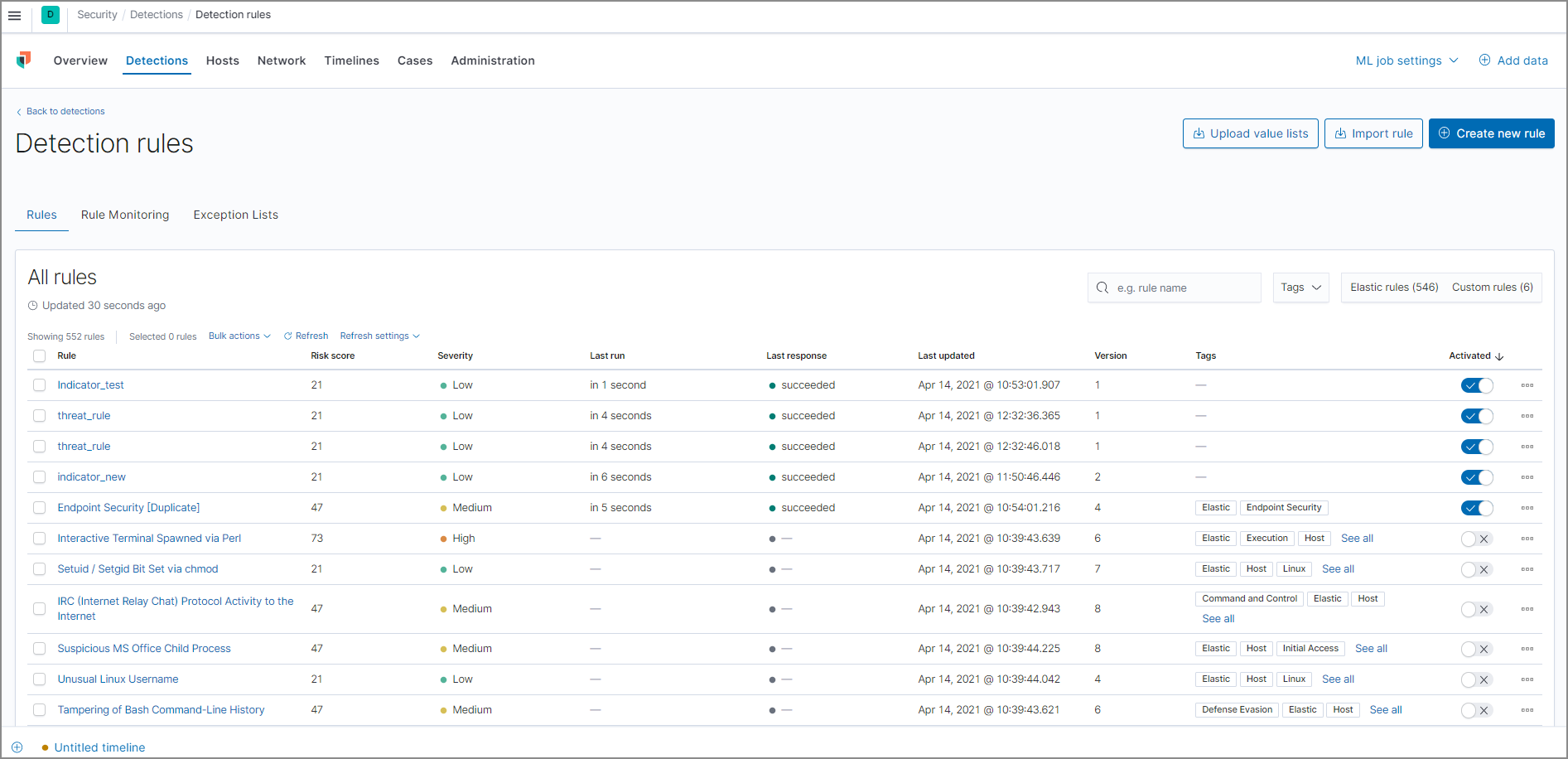Deactivate the Indicator_test rule toggle

[x=1476, y=385]
